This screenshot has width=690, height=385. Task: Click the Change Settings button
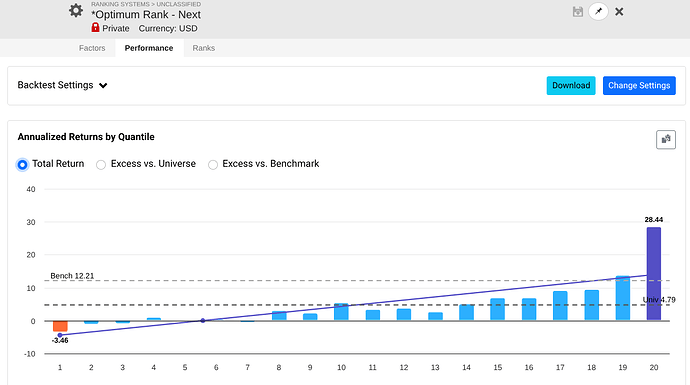pos(639,85)
